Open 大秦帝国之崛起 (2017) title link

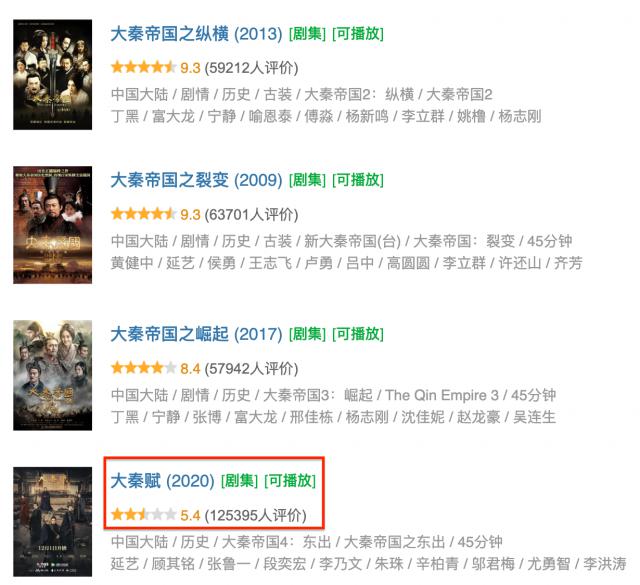pyautogui.click(x=196, y=334)
